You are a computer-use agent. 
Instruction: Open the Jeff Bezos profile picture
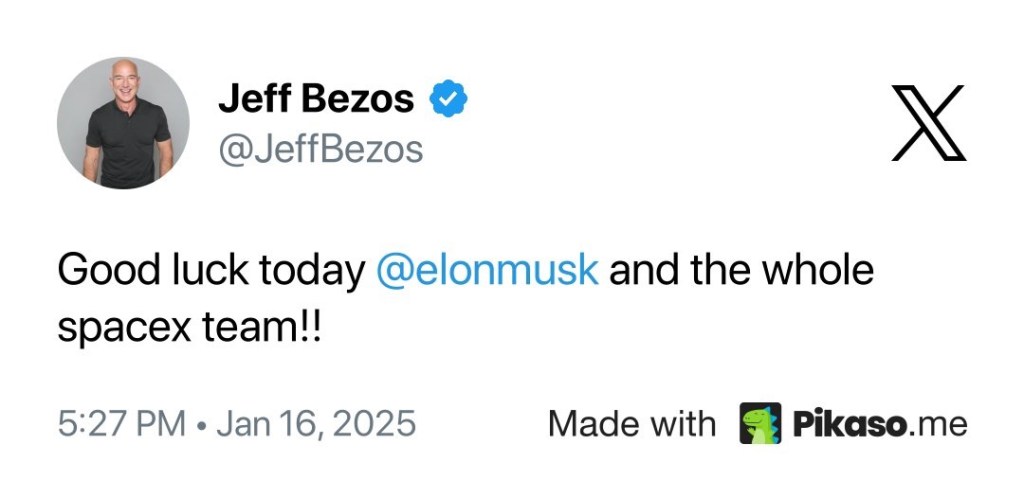pyautogui.click(x=123, y=123)
